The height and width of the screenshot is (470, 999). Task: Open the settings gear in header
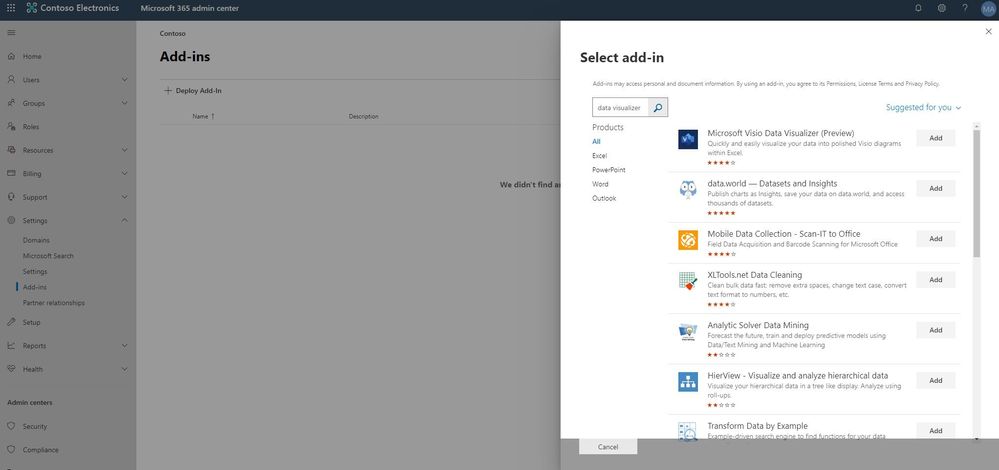coord(942,8)
